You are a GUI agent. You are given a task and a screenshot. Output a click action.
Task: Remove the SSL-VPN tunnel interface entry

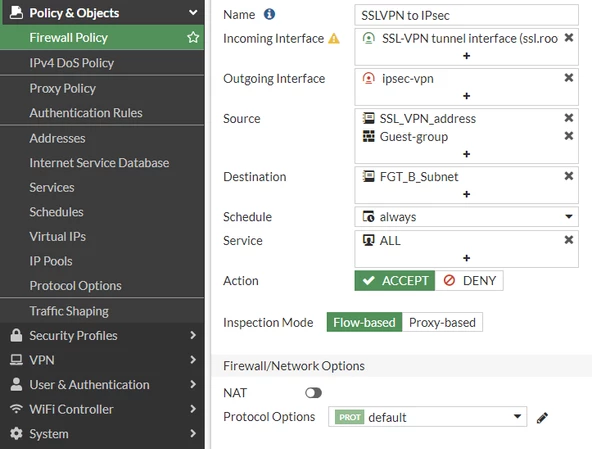569,38
